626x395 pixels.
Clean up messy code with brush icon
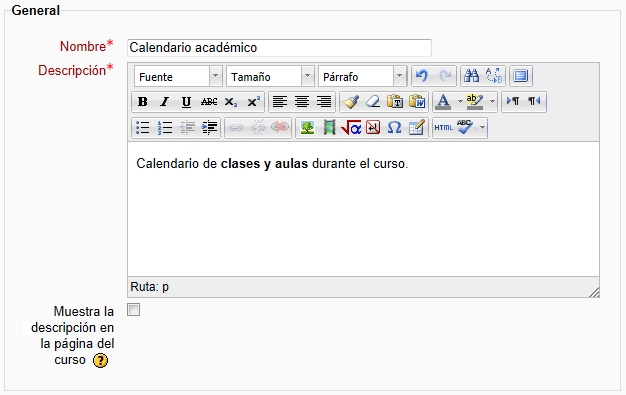tap(351, 102)
